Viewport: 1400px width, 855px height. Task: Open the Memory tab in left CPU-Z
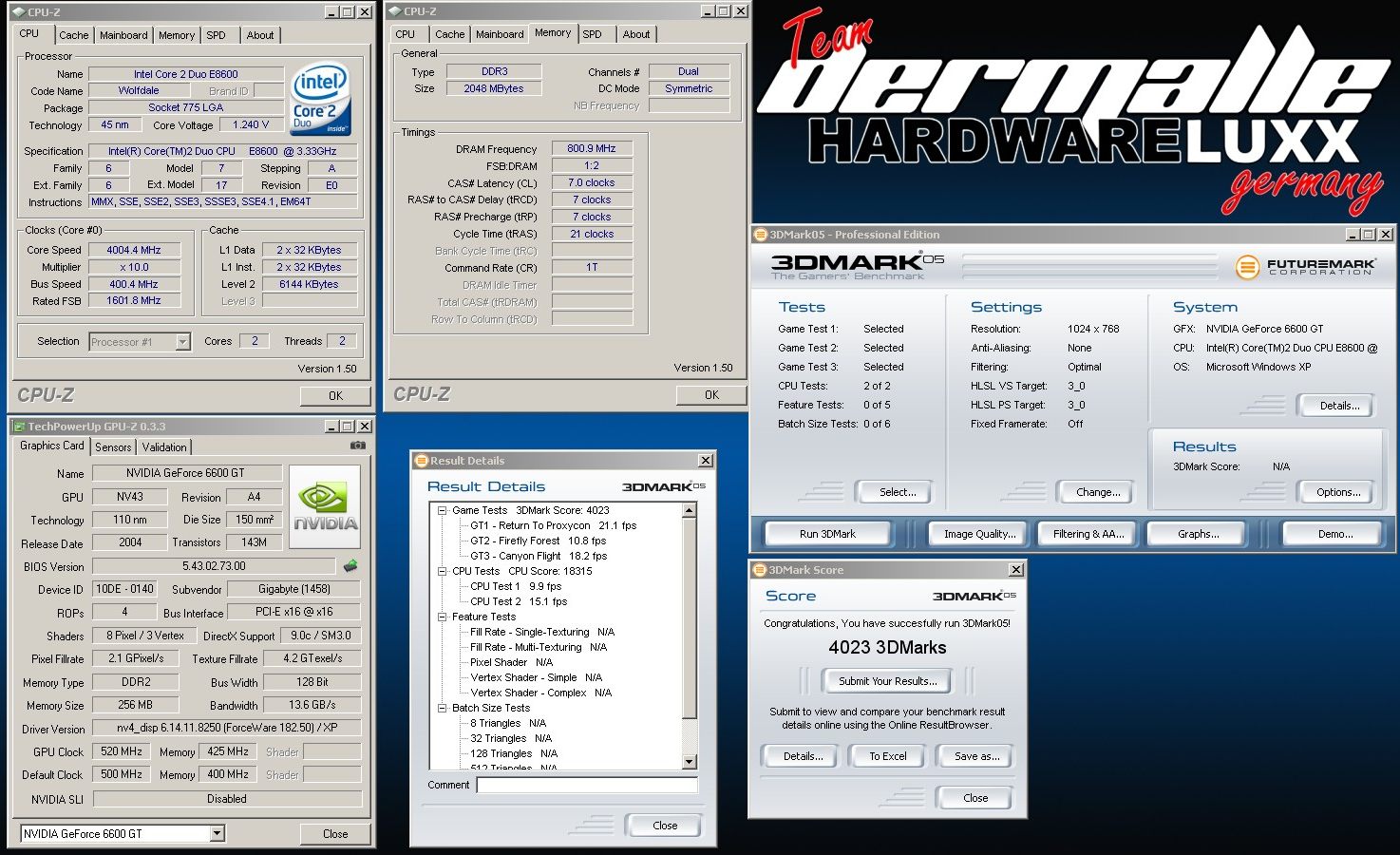coord(177,35)
